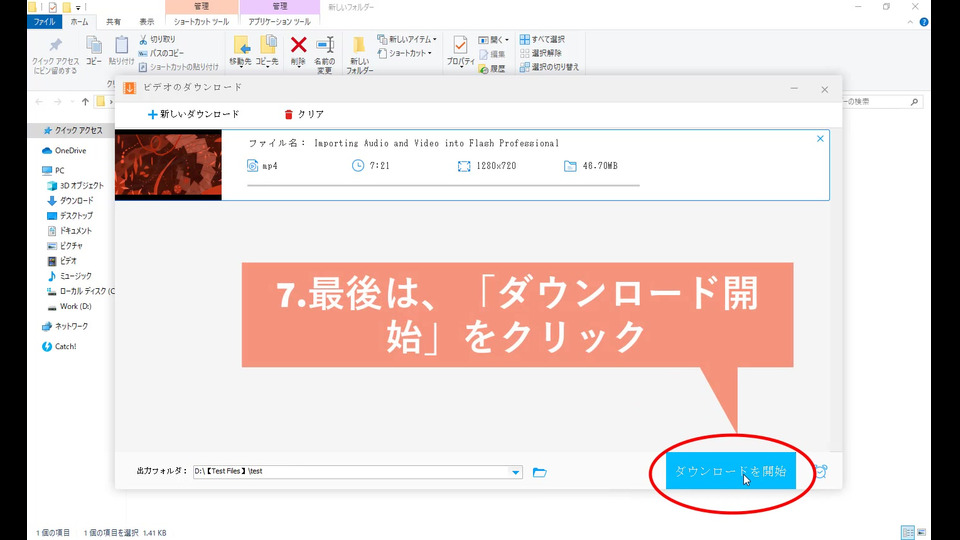Open Quick Access Toolbar customize arrow

[x=78, y=7]
